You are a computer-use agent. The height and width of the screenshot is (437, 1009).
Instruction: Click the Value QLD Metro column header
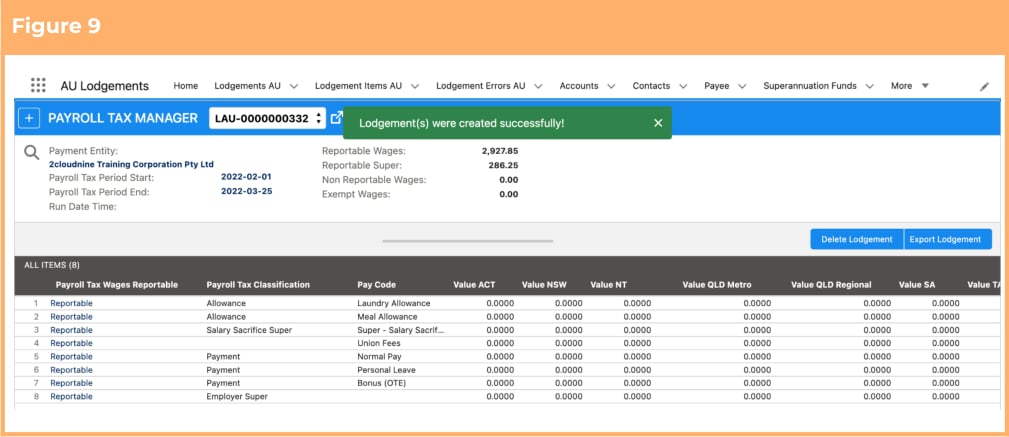pyautogui.click(x=717, y=284)
